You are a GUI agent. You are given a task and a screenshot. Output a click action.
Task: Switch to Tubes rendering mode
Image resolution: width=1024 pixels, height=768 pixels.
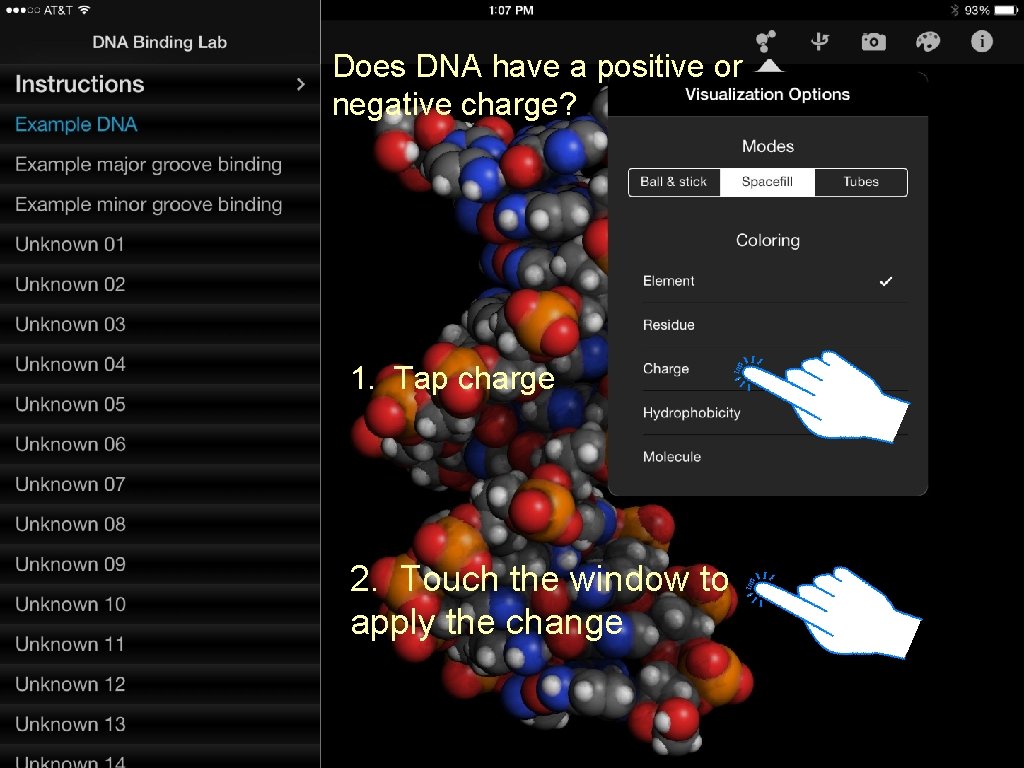pos(860,182)
